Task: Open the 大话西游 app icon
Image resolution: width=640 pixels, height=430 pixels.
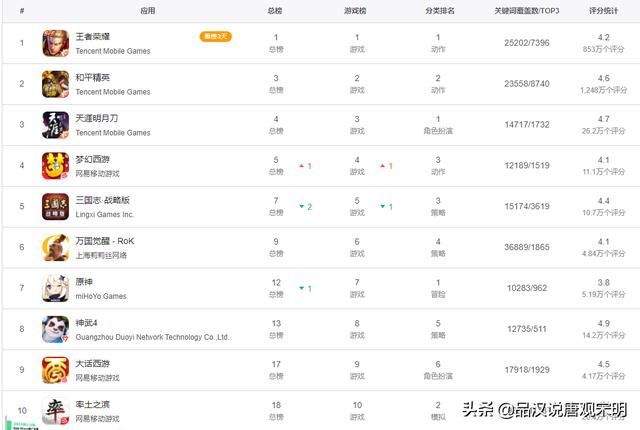Action: click(56, 370)
